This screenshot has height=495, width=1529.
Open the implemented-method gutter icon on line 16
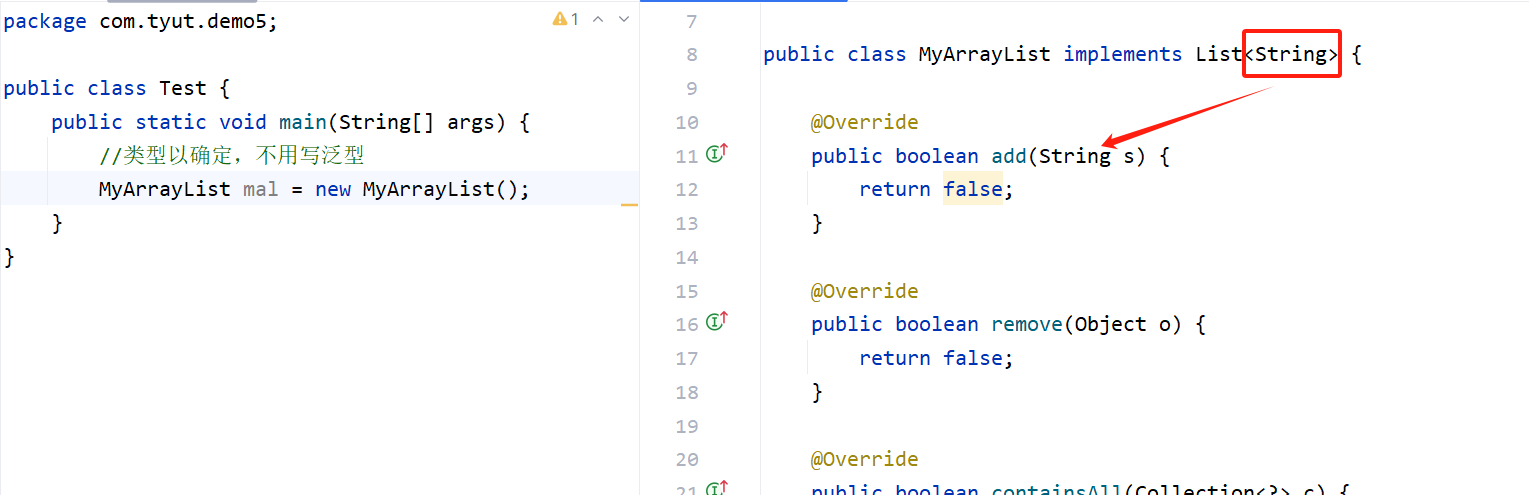(716, 322)
